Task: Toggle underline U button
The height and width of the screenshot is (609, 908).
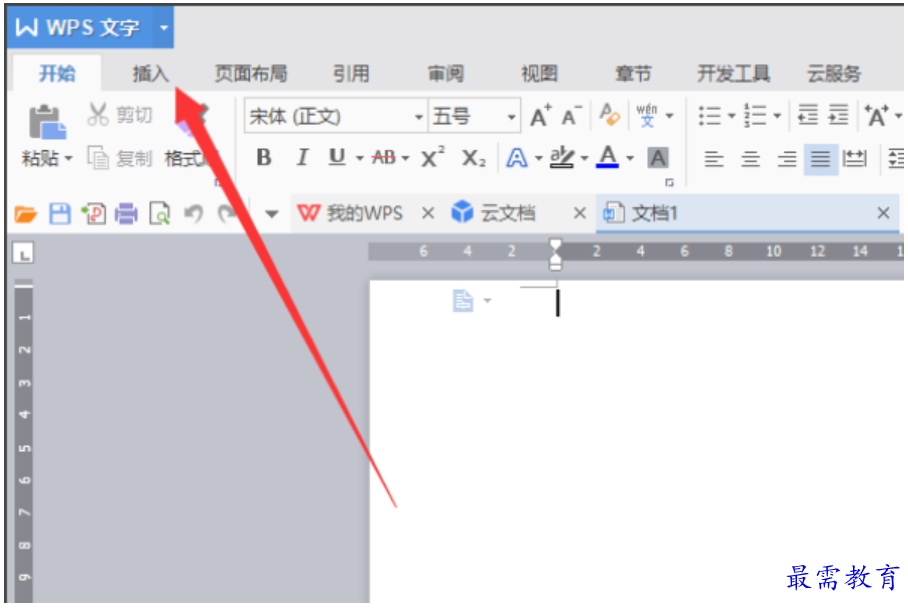Action: pos(337,157)
